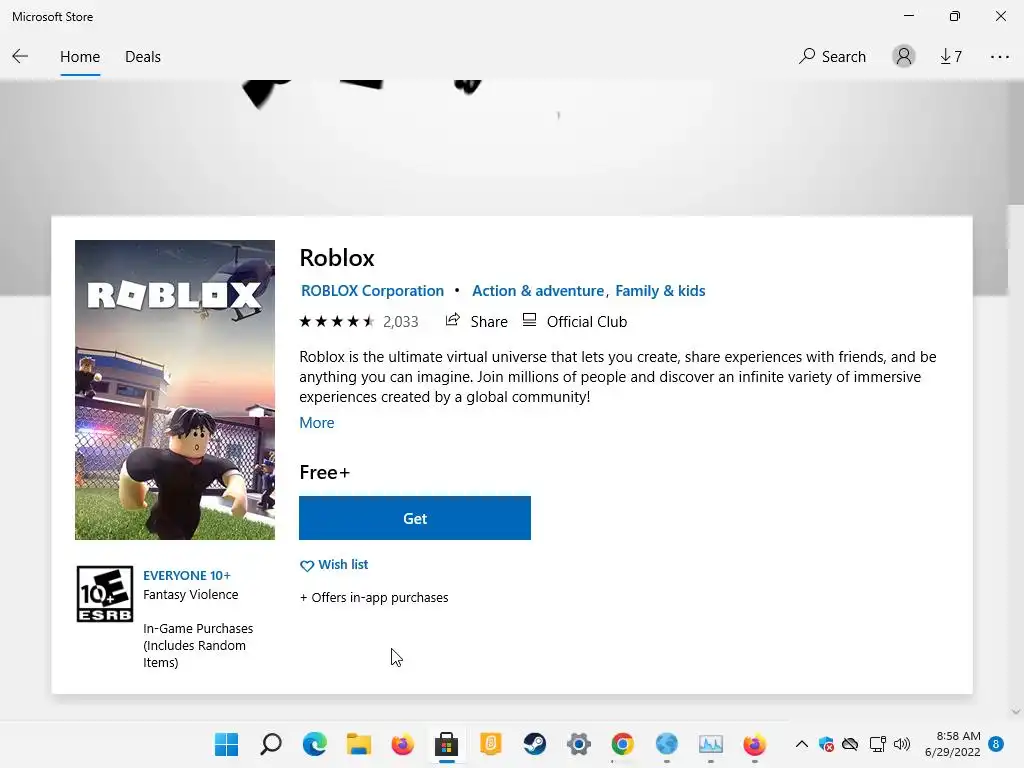Click the down arrow of page scrollbar
The image size is (1024, 768).
(1016, 712)
